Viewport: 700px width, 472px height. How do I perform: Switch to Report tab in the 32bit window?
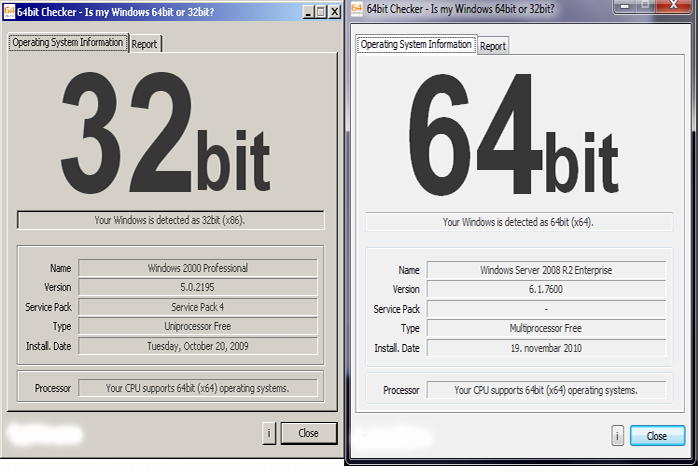coord(144,44)
